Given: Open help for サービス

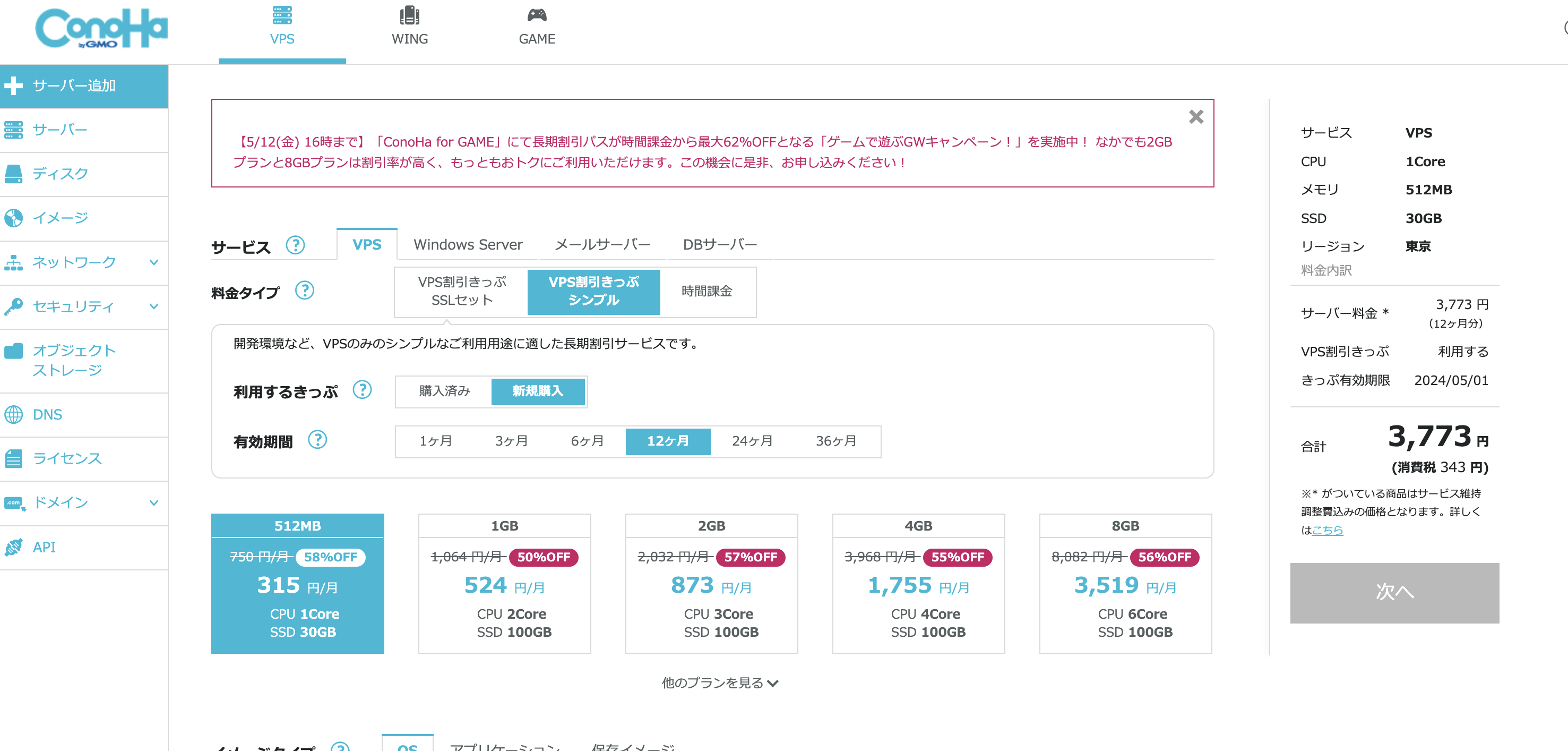Looking at the screenshot, I should tap(295, 245).
